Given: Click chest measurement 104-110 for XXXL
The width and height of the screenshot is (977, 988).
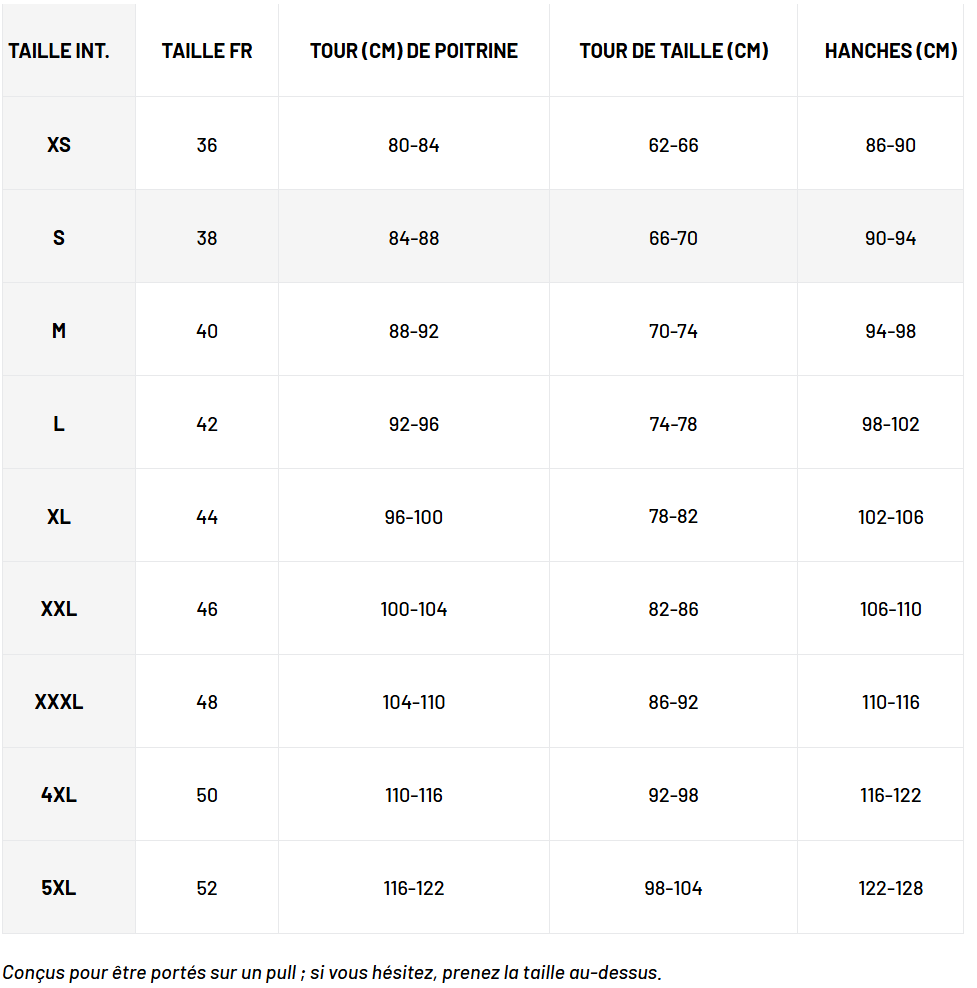Looking at the screenshot, I should (414, 702).
